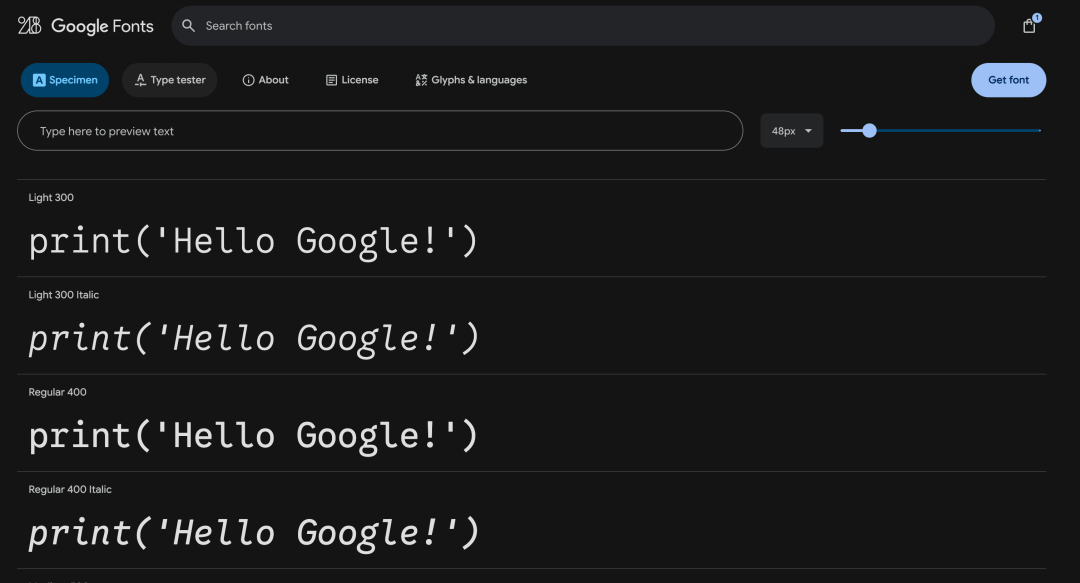Open the About section
1080x583 pixels.
point(265,80)
